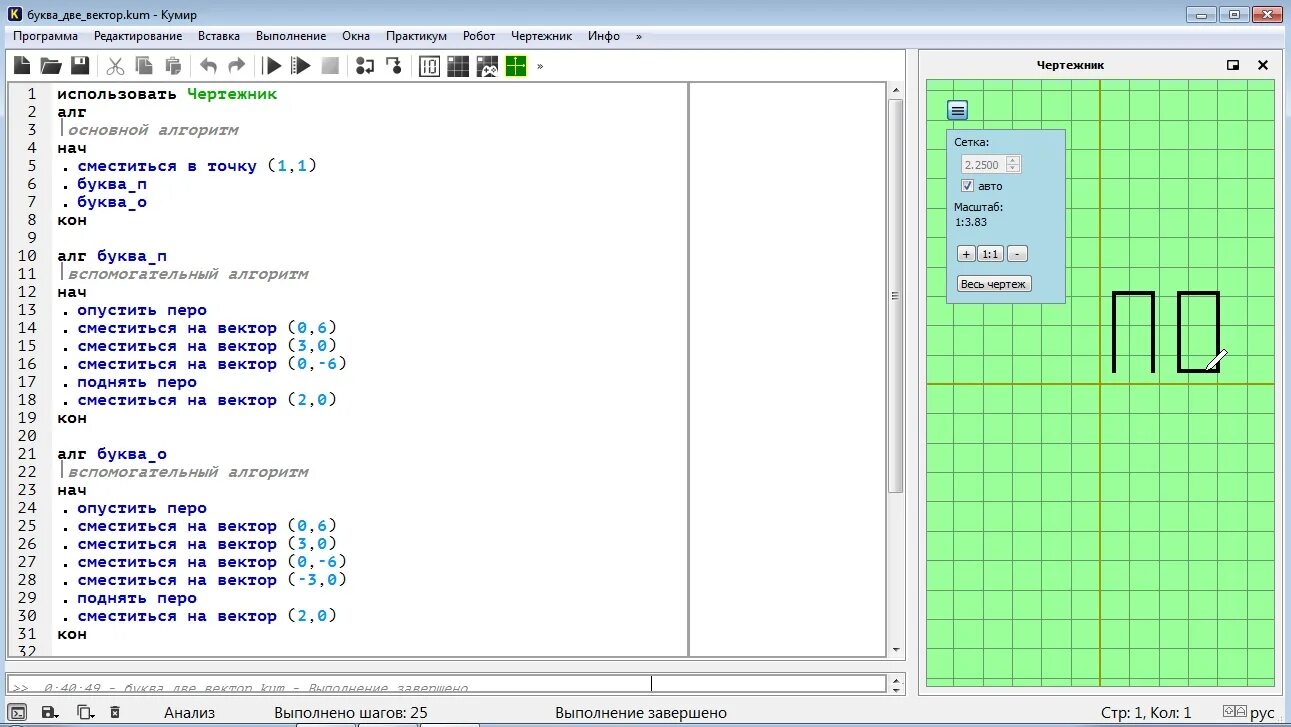The image size is (1291, 727).
Task: Open Практикум menu
Action: tap(416, 36)
